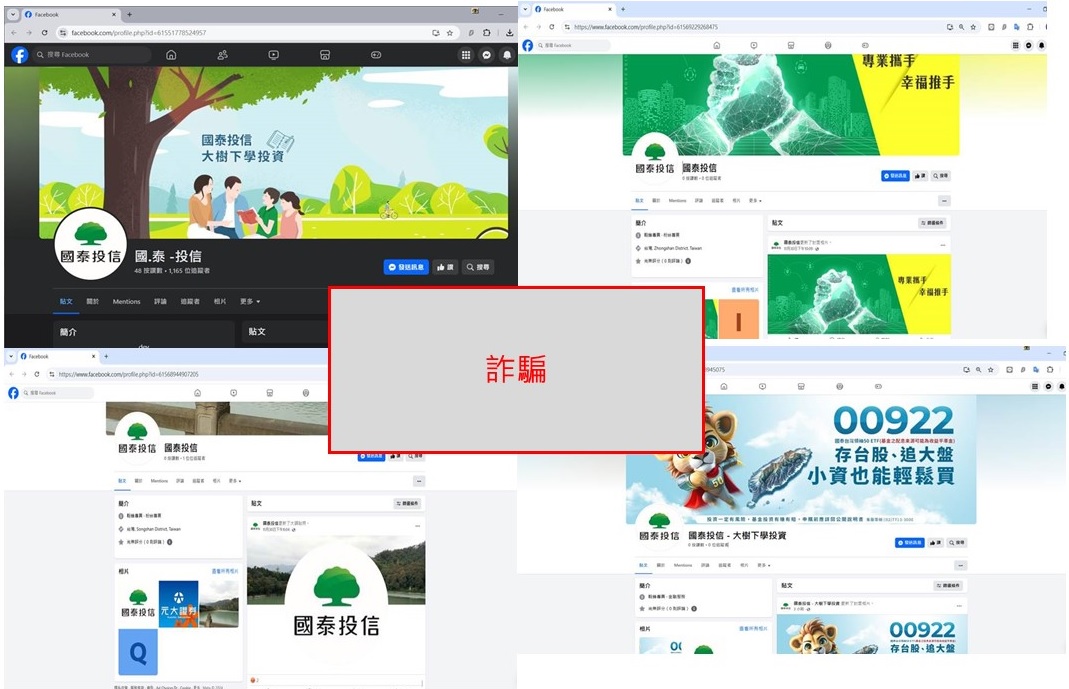1069x689 pixels.
Task: Open new tab plus in dark-mode browser
Action: coord(130,14)
